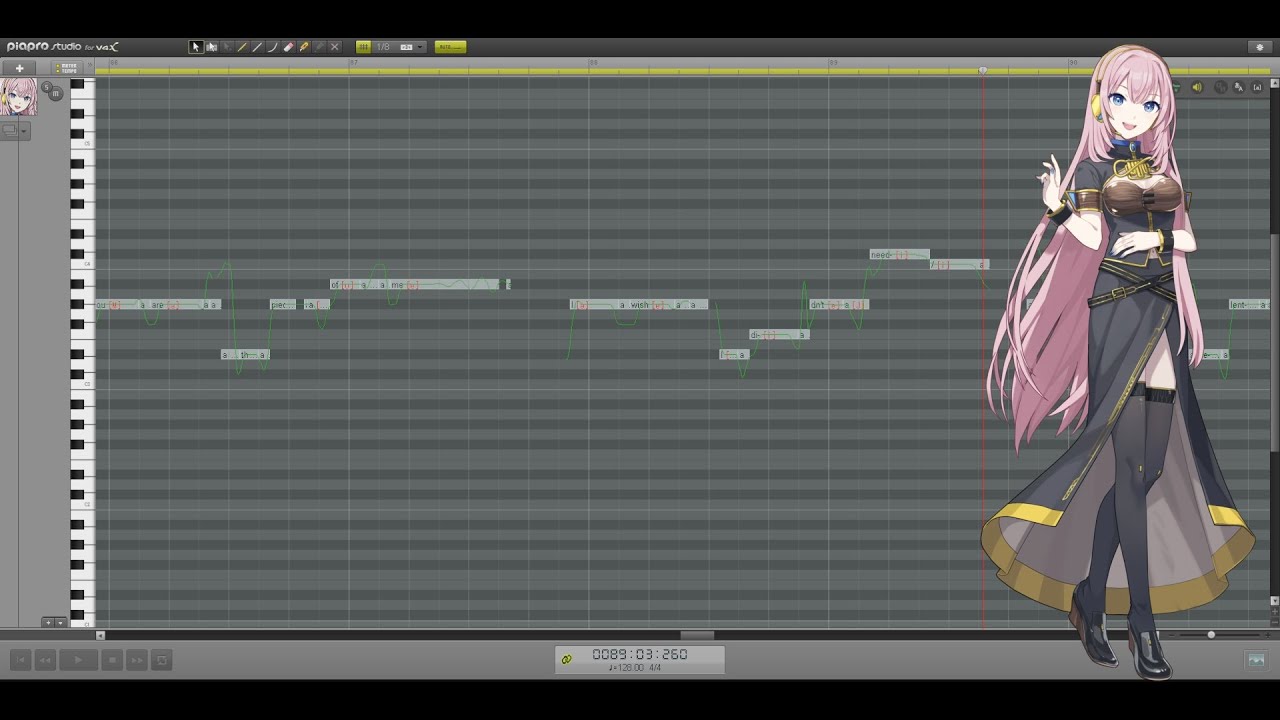1280x720 pixels.
Task: Click the [a] phoneme display icon
Action: pos(1258,87)
